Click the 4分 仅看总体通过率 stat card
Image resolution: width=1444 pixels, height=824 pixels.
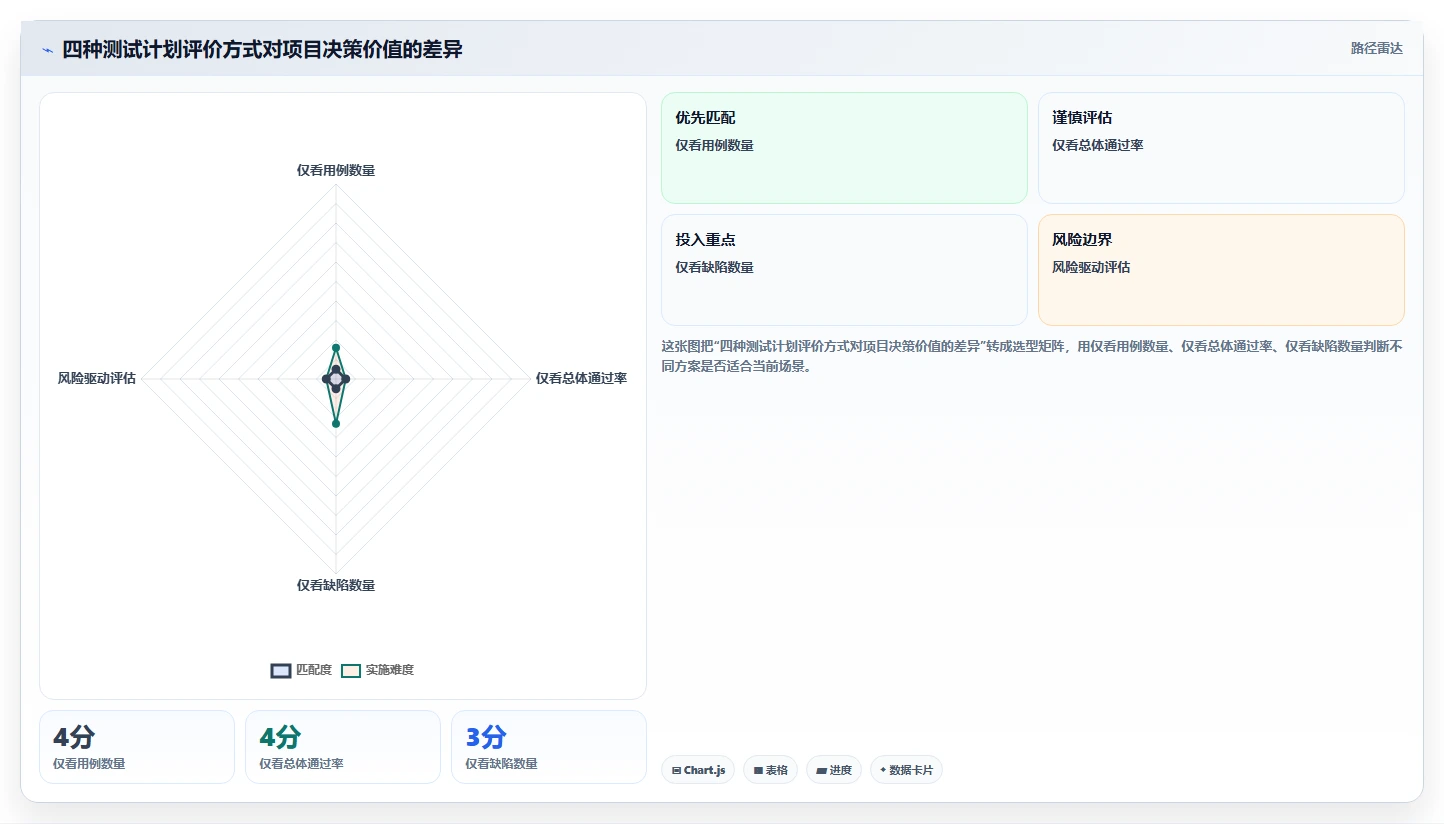[343, 747]
